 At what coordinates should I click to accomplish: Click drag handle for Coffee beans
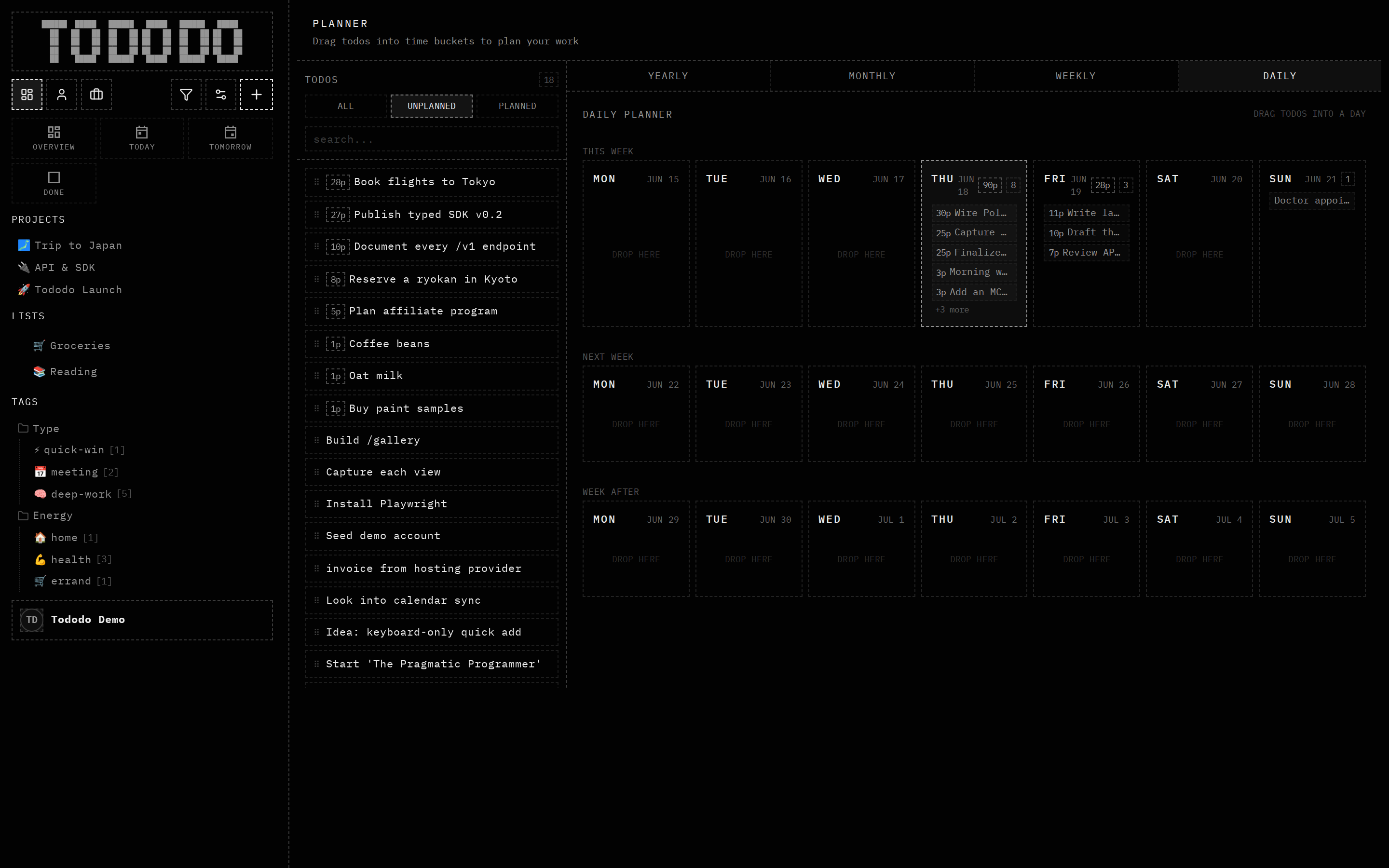316,344
